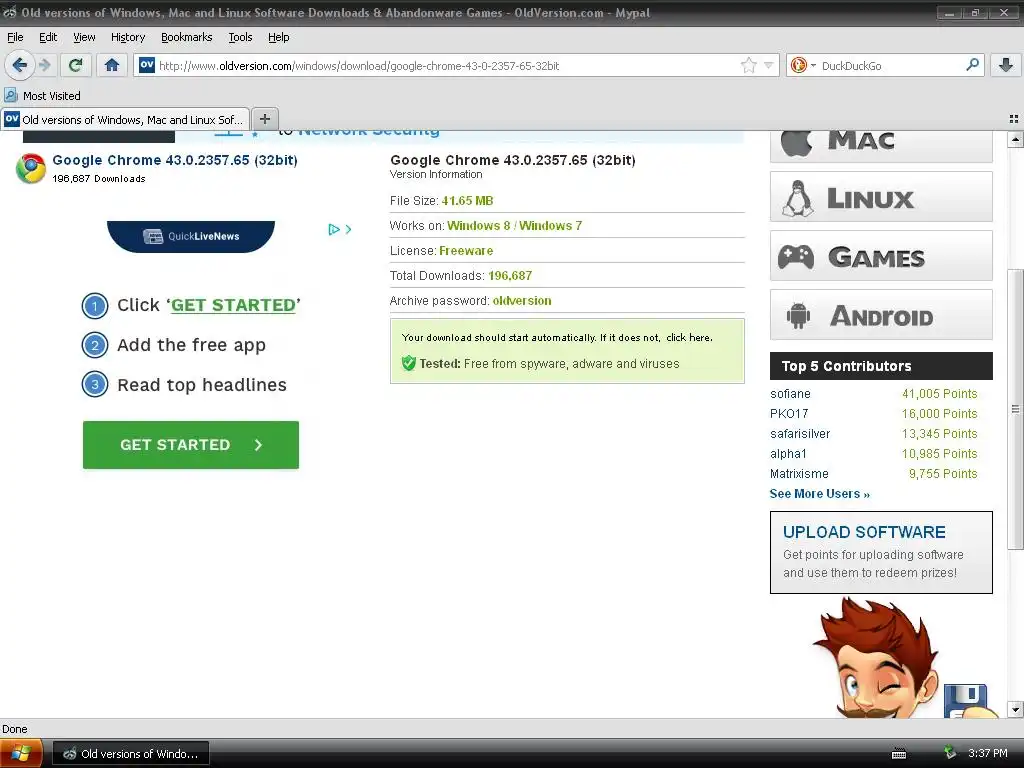Open contributor PKO17's profile
Screen dimensions: 1024x768
(x=789, y=413)
